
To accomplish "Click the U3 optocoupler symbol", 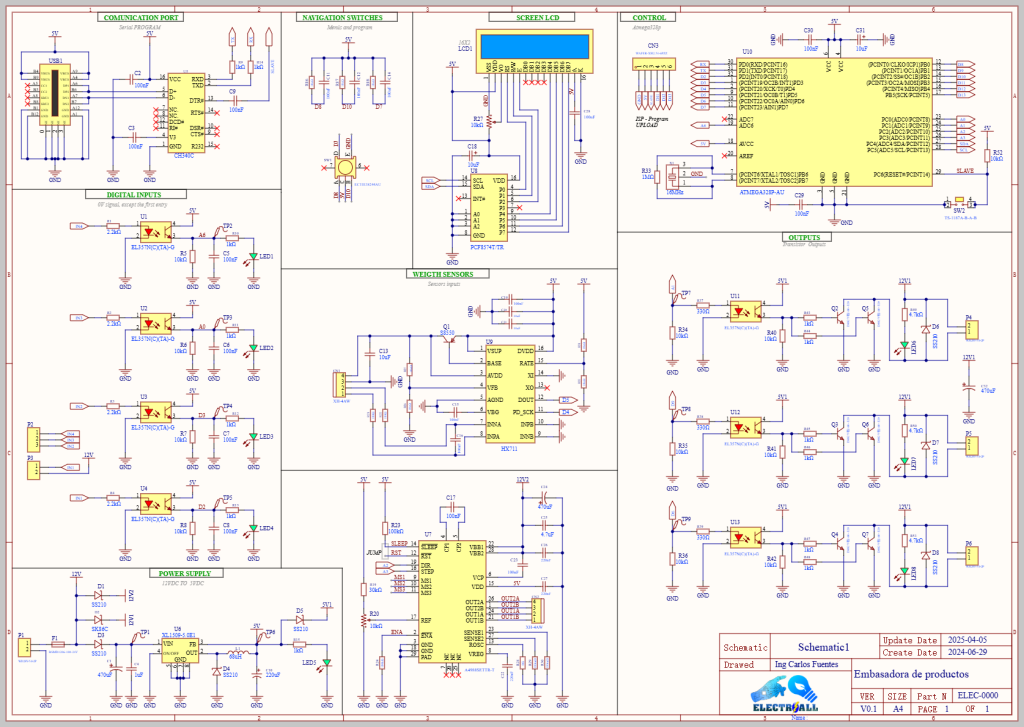I will [x=156, y=412].
